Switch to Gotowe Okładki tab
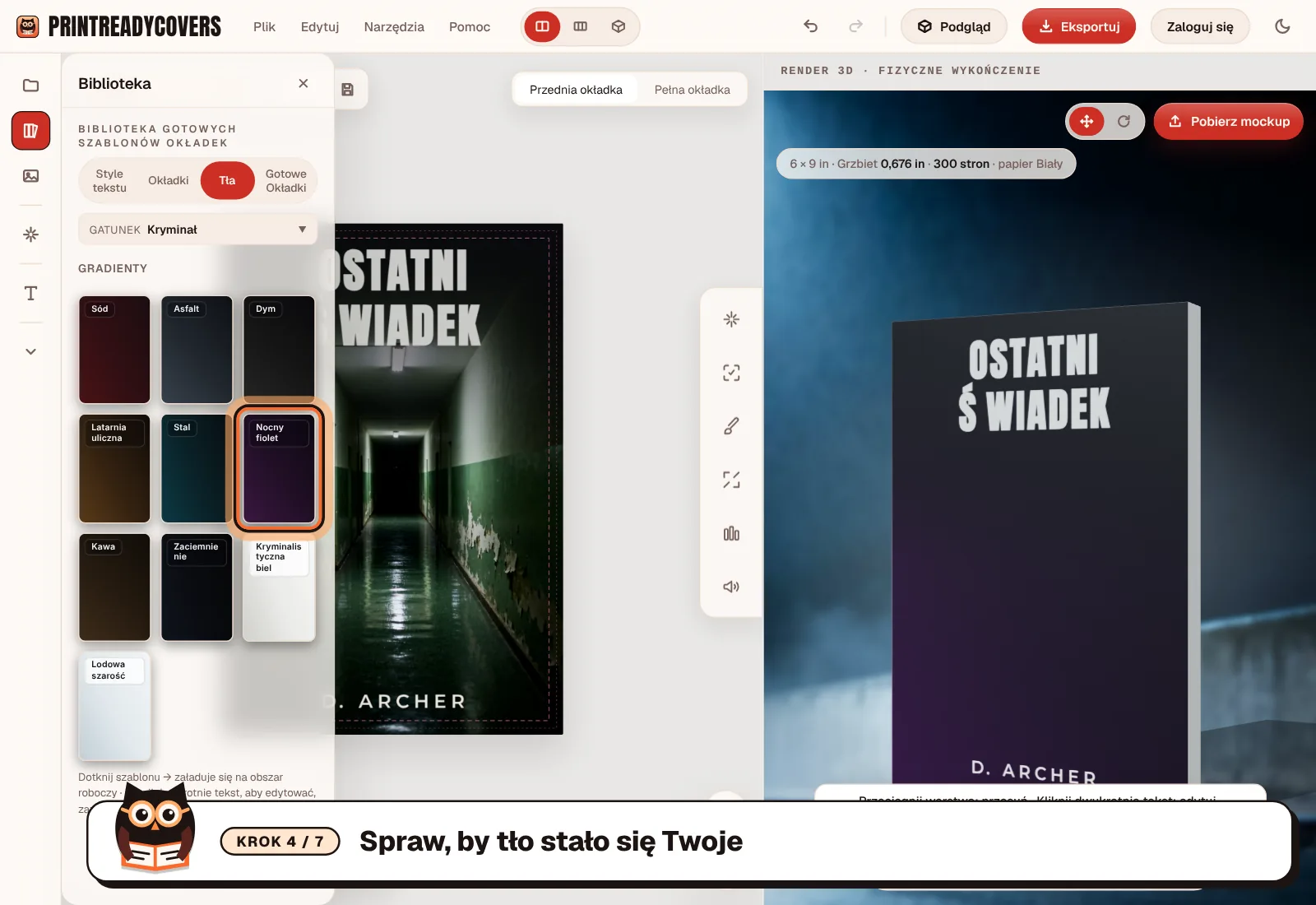Screen dimensions: 1316x905 tap(286, 181)
